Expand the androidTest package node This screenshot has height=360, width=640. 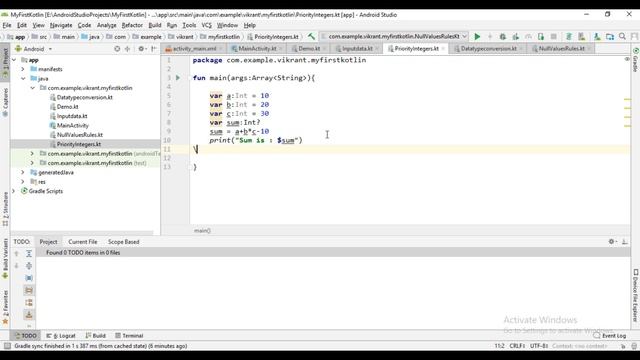click(x=33, y=153)
